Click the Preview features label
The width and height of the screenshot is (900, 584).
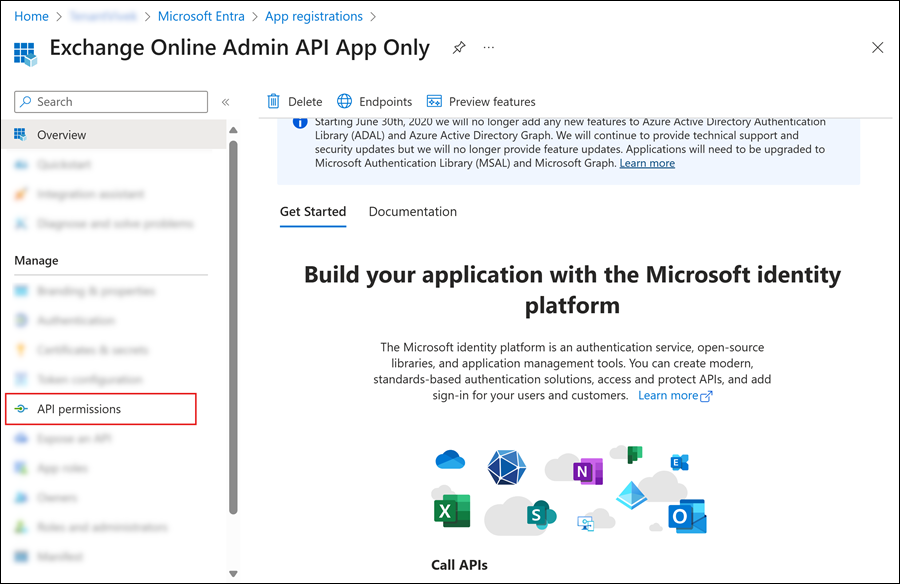(x=492, y=102)
